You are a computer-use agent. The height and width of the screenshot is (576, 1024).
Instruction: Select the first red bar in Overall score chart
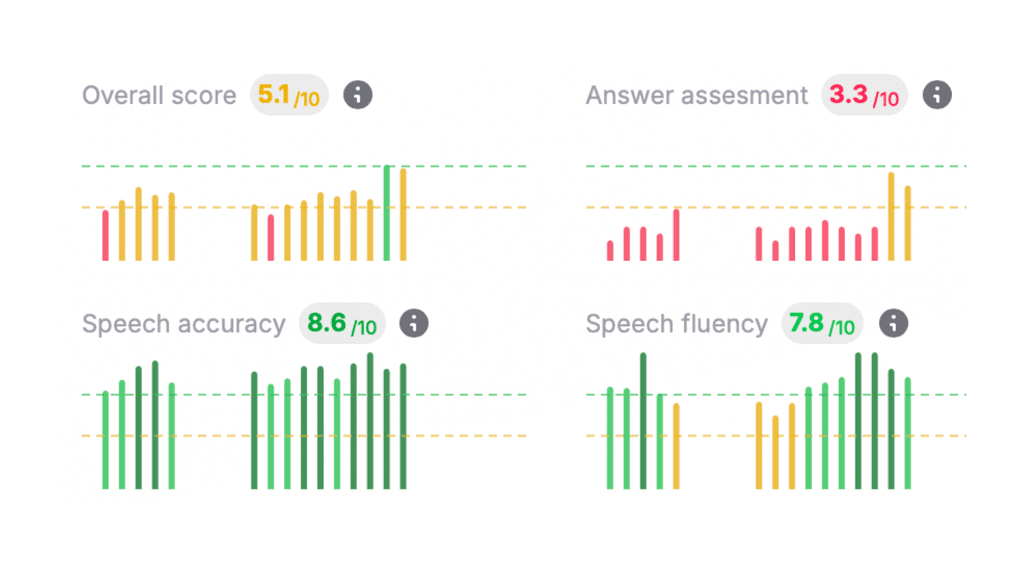click(x=105, y=235)
